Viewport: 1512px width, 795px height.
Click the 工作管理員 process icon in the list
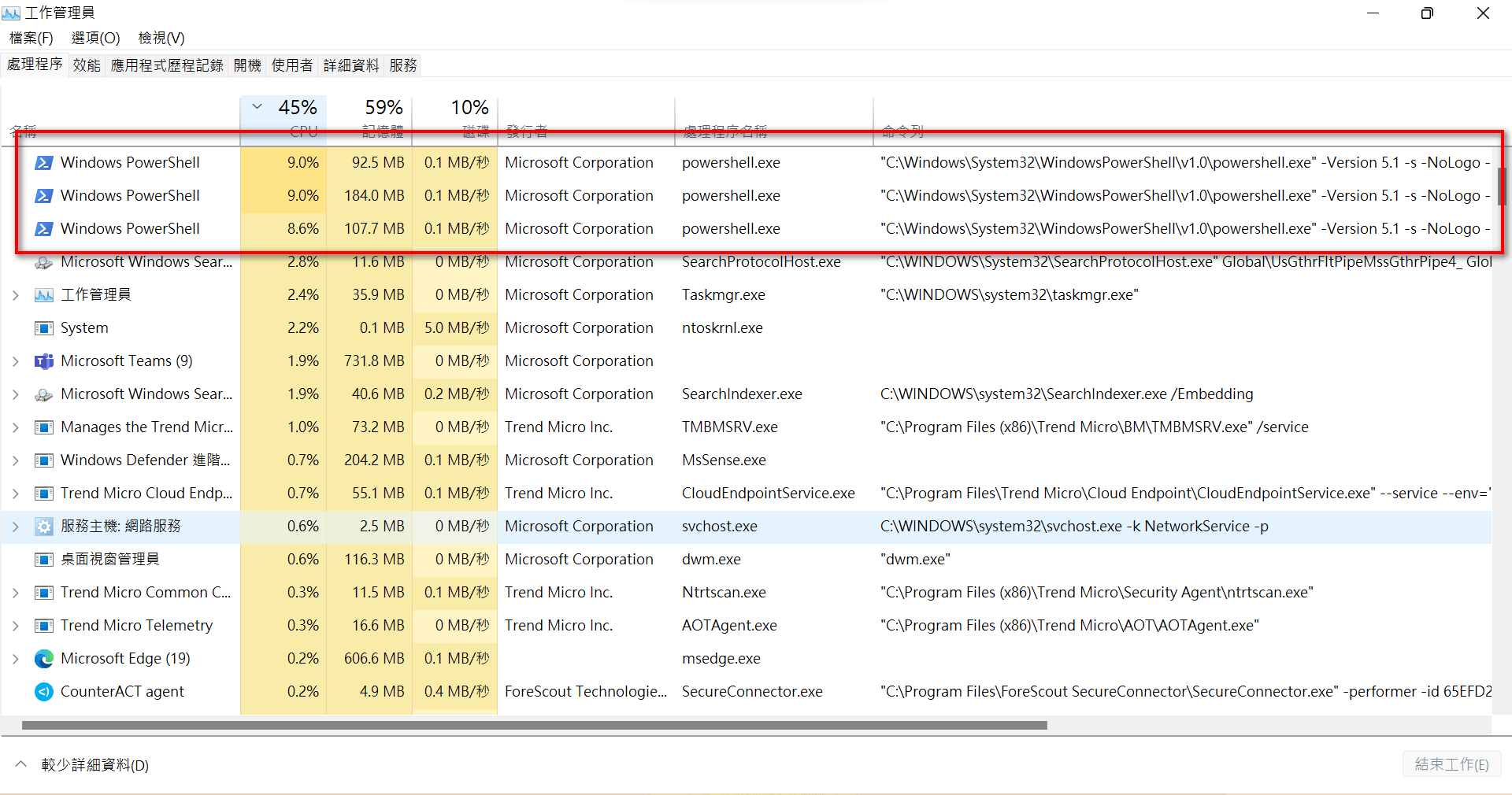(44, 295)
